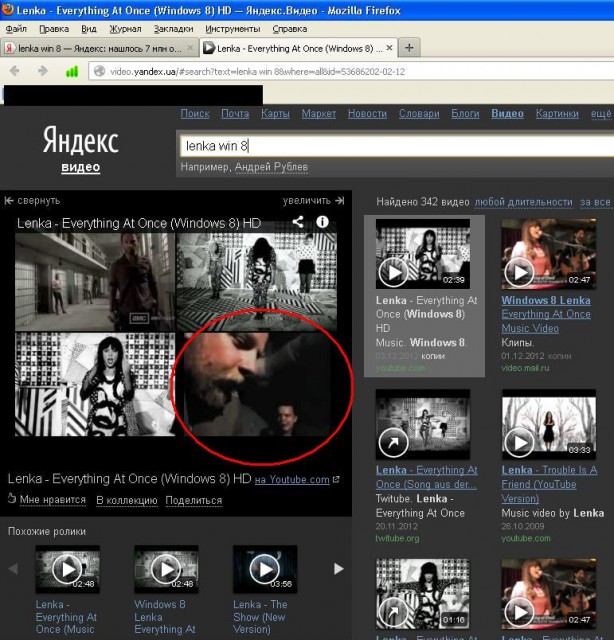Click the 'на Youtube.com' link
The image size is (614, 640).
click(292, 480)
